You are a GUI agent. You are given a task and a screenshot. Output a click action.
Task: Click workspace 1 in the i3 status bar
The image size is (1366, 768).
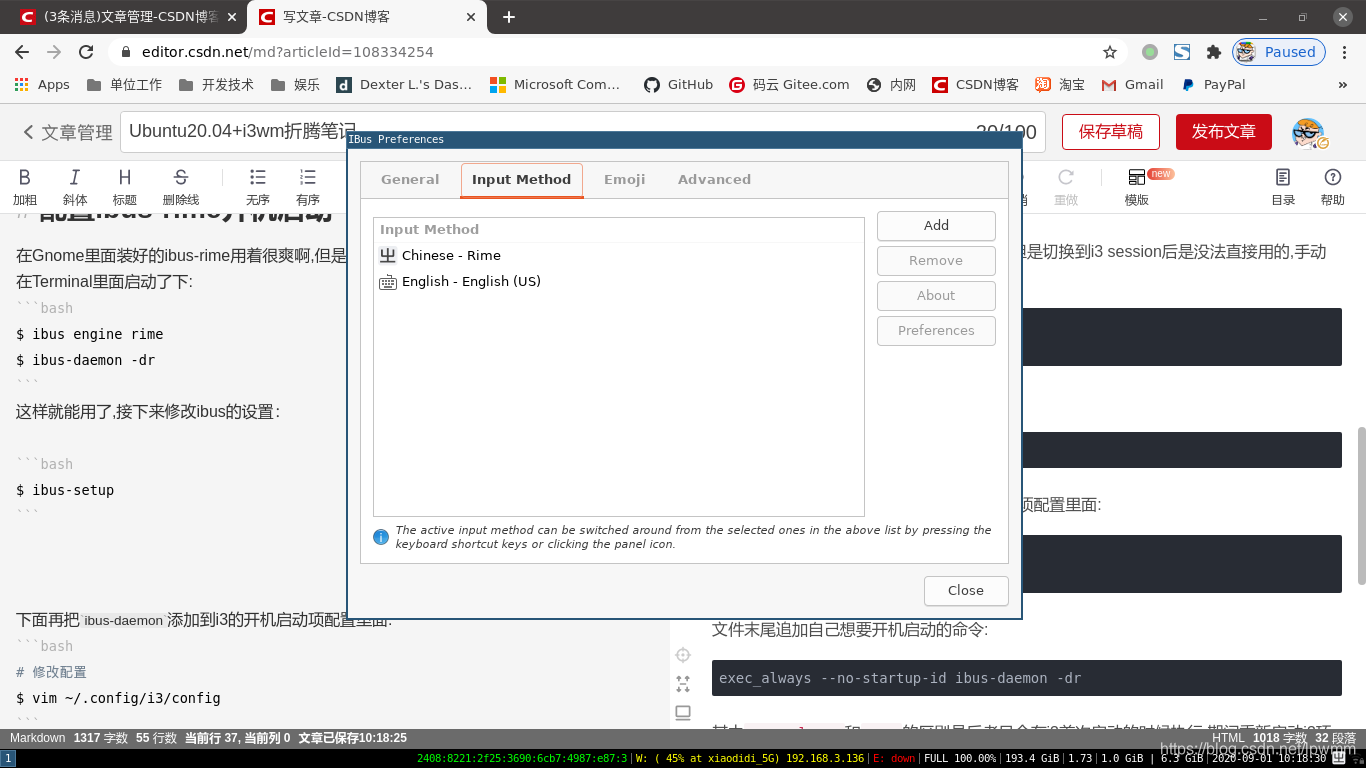pos(8,759)
